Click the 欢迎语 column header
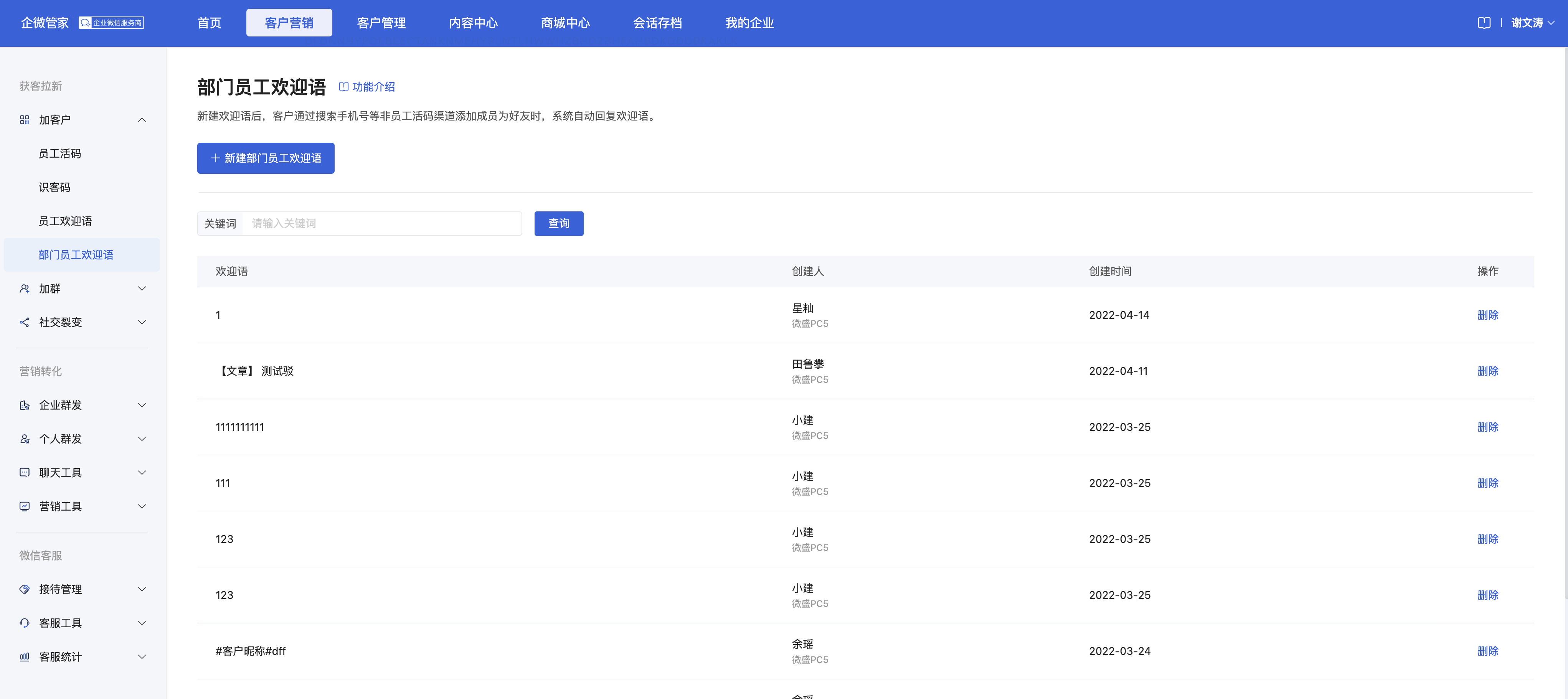 [231, 271]
